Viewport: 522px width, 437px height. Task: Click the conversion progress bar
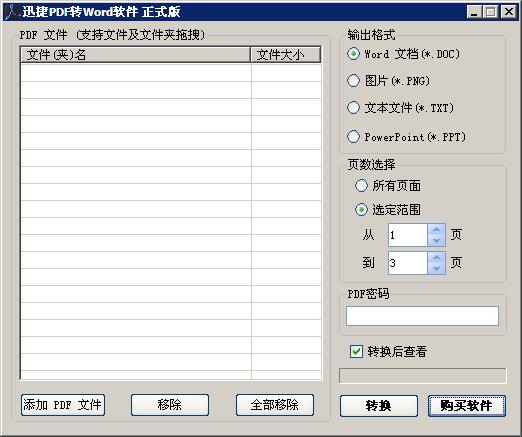tap(423, 376)
